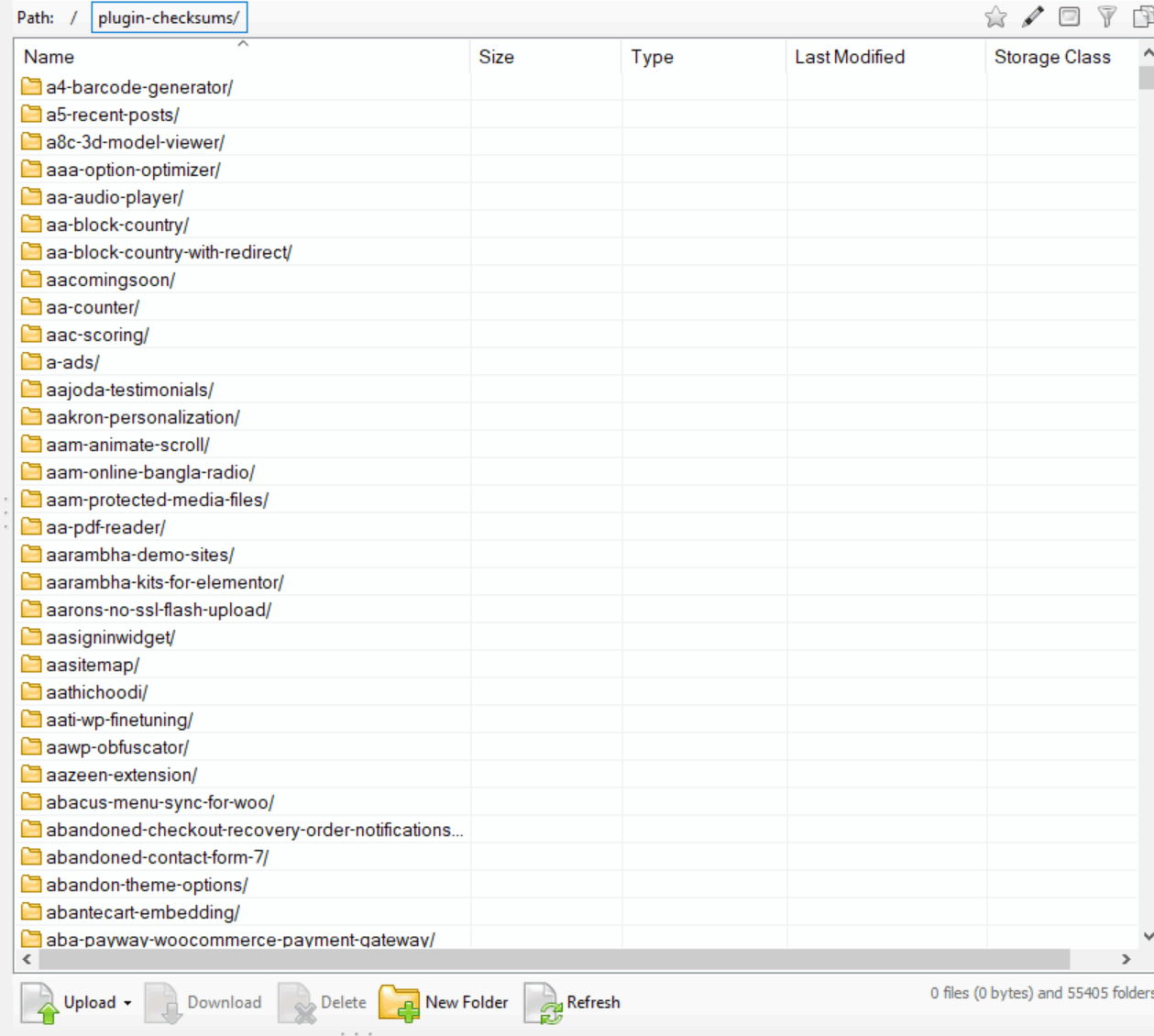Select the abantecart-embedding/ folder name
1154x1036 pixels.
[x=143, y=912]
